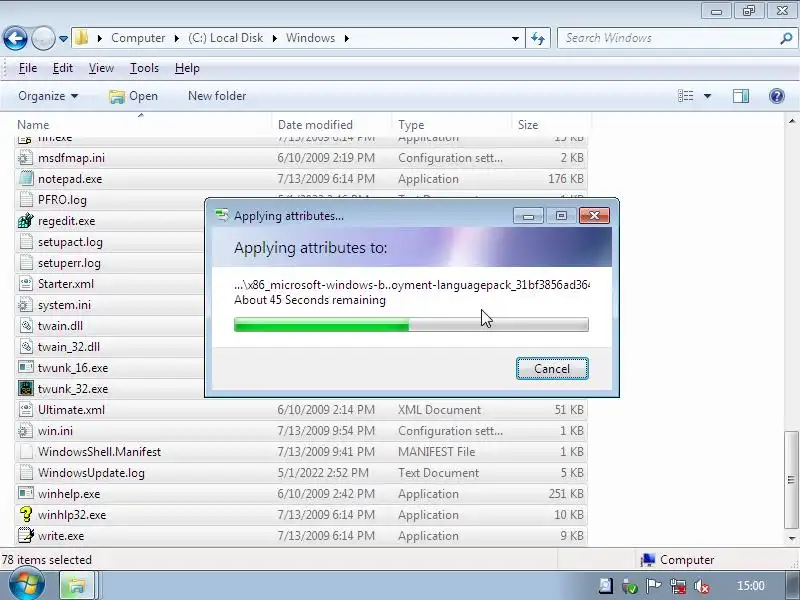
Task: Click the WindowsShell.Manifest file name
Action: [x=99, y=452]
